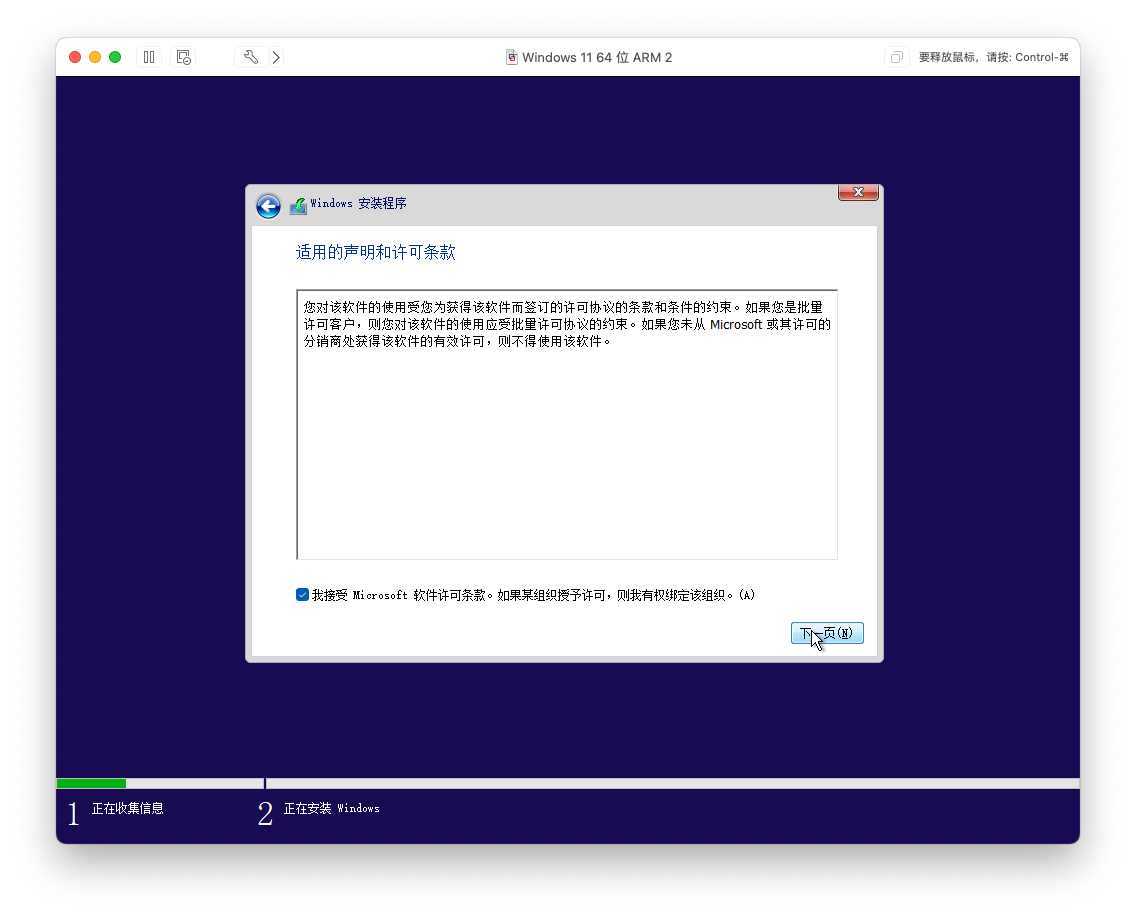
Task: Click the Windows 11 64 位 ARM 2 window title
Action: pos(597,57)
